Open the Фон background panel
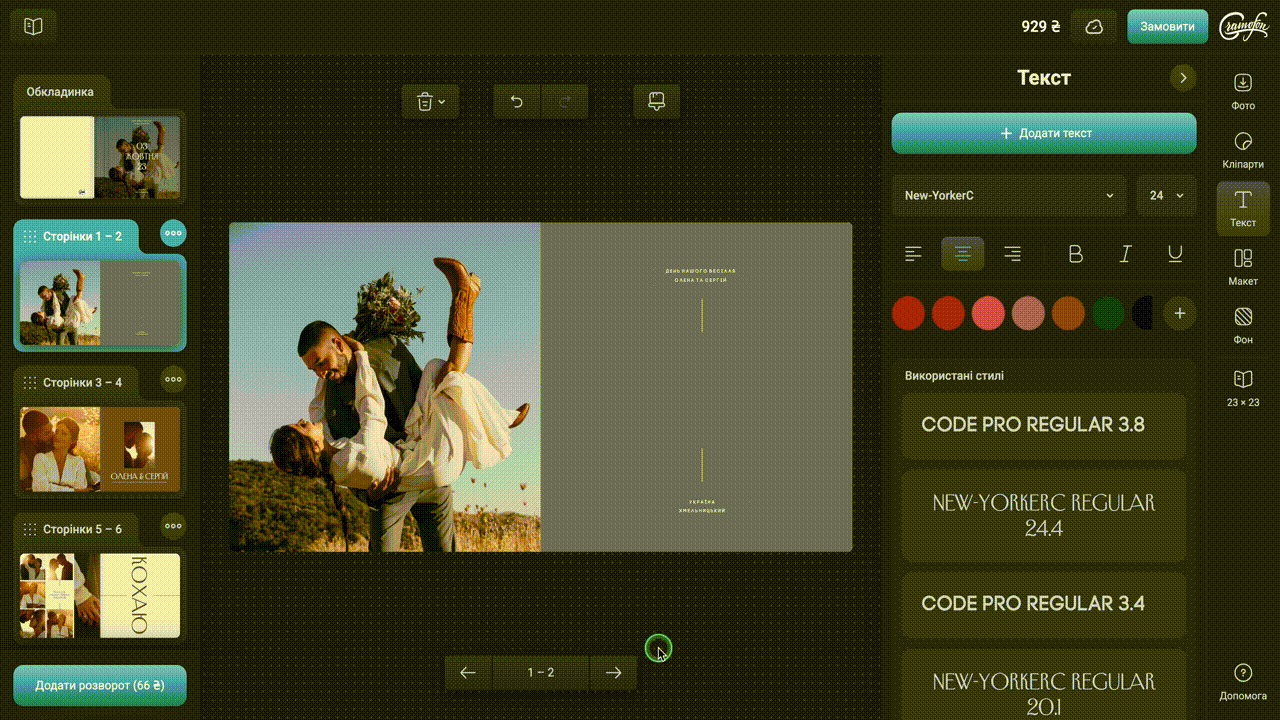Screen dimensions: 1280x720 point(1243,326)
